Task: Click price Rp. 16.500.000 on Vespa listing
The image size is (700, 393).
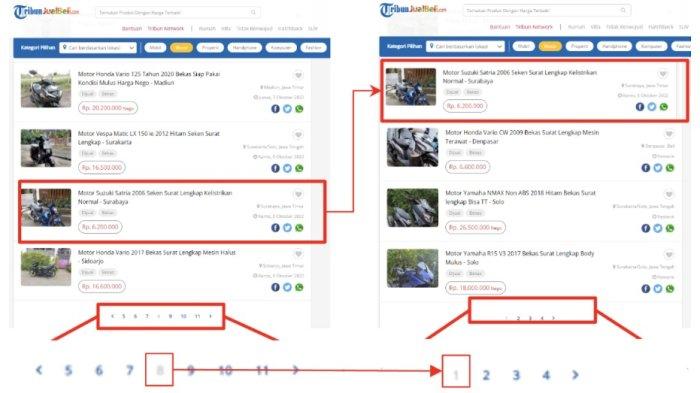Action: coord(102,167)
